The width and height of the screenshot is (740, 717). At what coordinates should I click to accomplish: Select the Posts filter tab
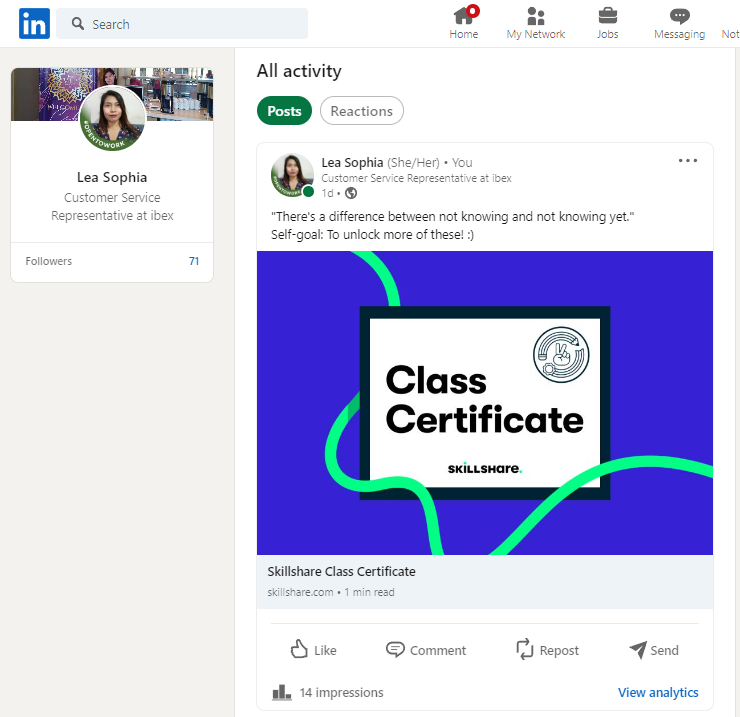pyautogui.click(x=284, y=111)
